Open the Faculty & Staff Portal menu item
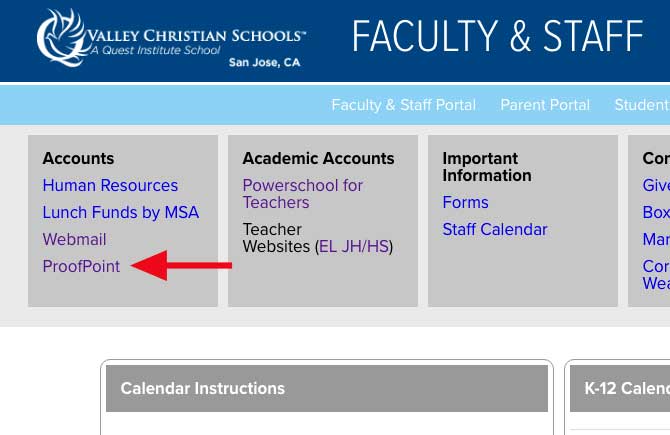This screenshot has height=435, width=670. pyautogui.click(x=403, y=104)
